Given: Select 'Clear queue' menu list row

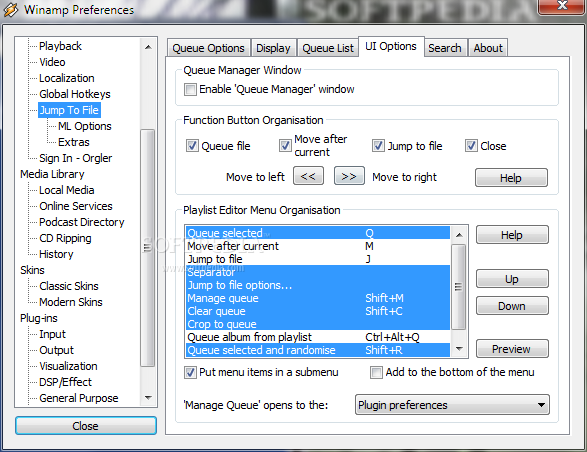Looking at the screenshot, I should [318, 311].
